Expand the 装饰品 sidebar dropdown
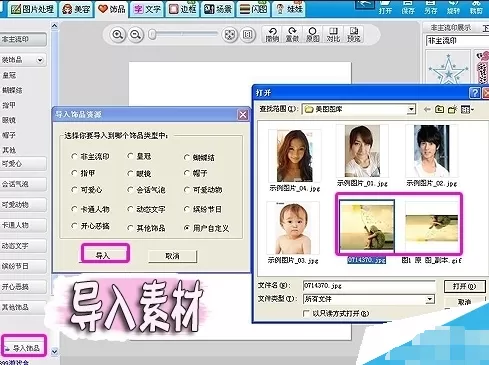Screen dimensions: 489x365 (x=40, y=60)
